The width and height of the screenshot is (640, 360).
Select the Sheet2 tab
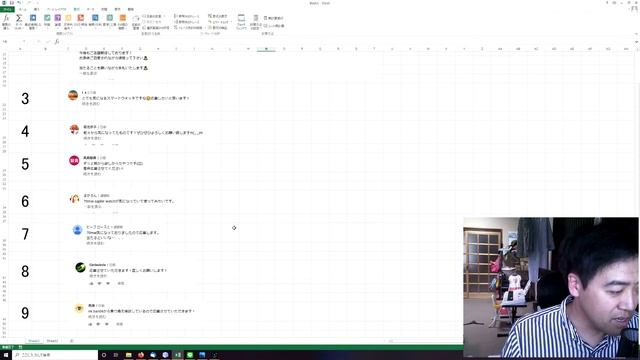[x=52, y=341]
